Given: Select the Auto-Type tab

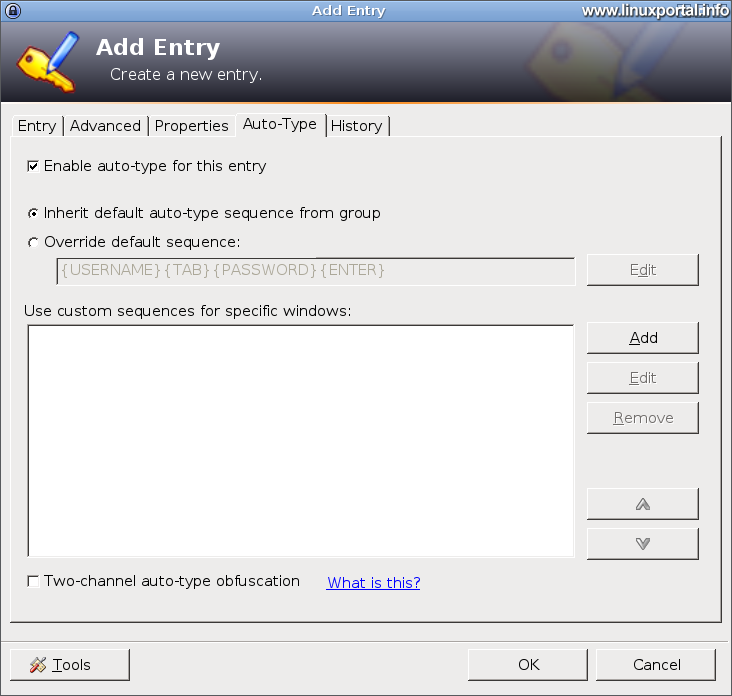Looking at the screenshot, I should tap(279, 124).
